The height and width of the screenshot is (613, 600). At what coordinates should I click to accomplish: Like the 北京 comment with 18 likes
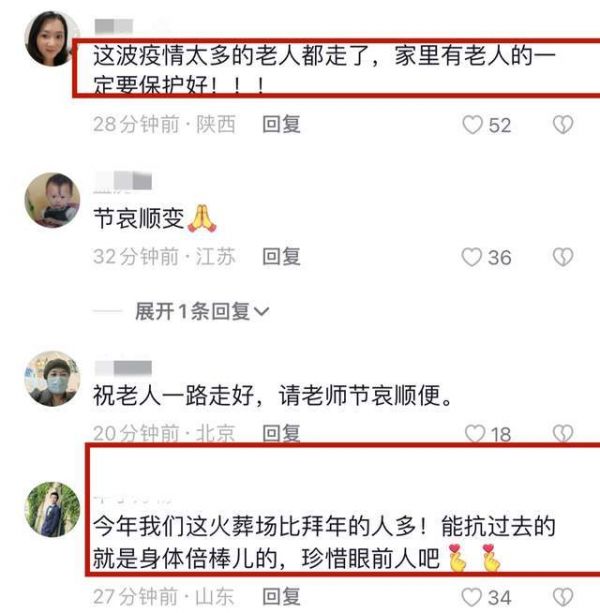pyautogui.click(x=475, y=434)
